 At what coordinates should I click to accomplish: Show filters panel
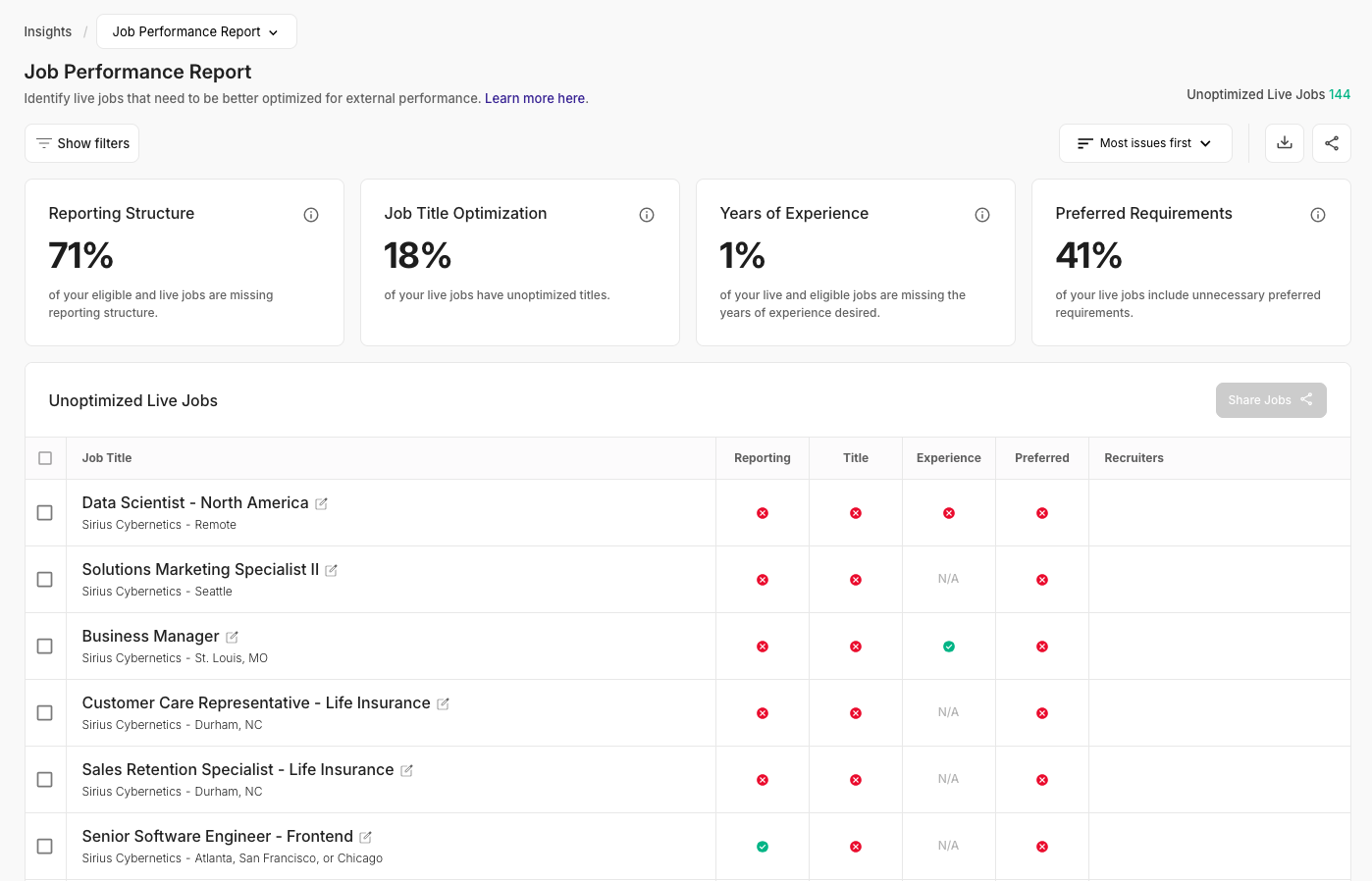click(82, 143)
